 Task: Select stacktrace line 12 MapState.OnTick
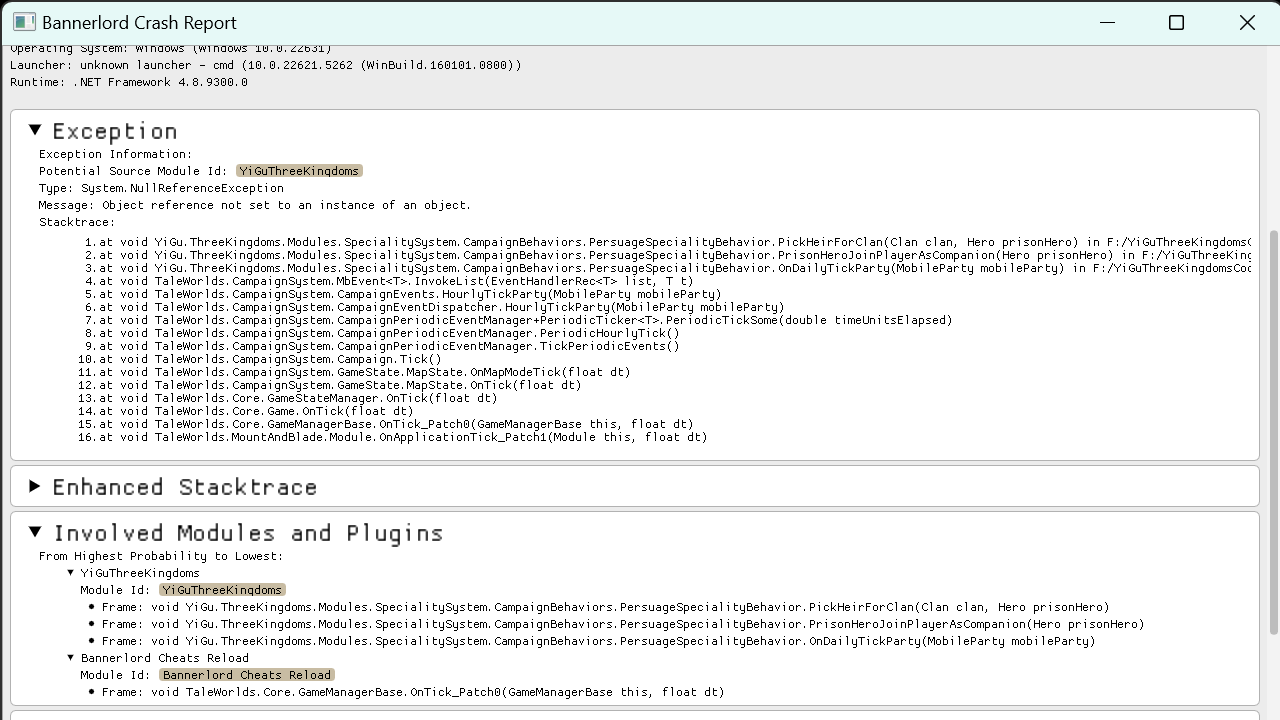(330, 385)
